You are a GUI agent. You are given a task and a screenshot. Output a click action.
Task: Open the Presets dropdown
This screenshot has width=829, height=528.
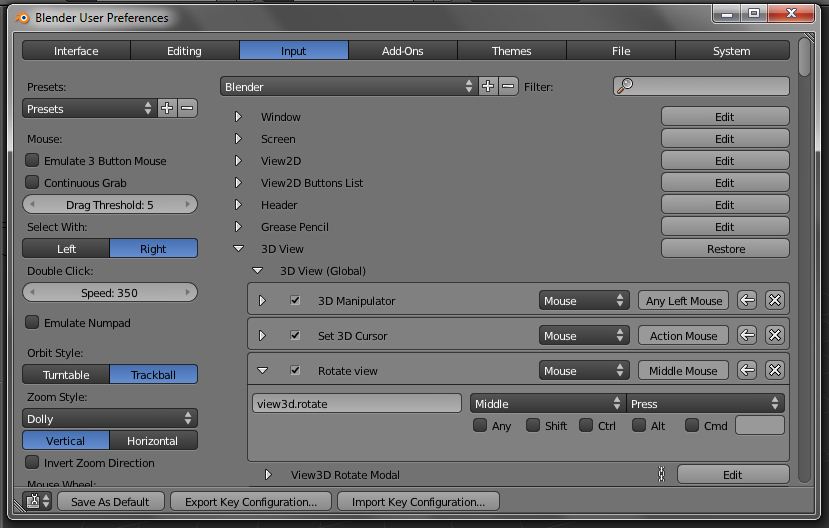pos(89,108)
